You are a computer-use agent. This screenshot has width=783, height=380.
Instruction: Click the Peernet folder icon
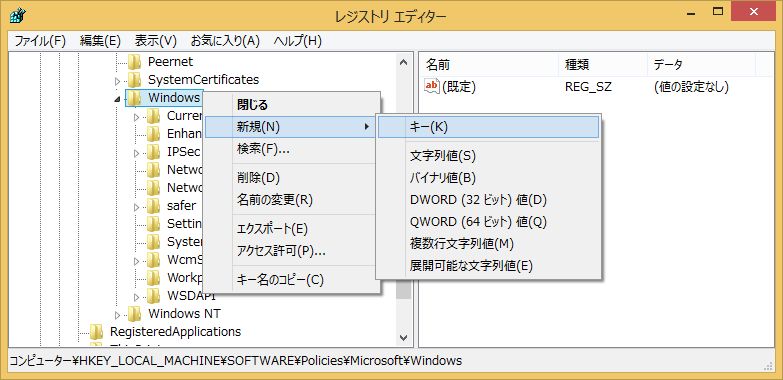(x=134, y=62)
